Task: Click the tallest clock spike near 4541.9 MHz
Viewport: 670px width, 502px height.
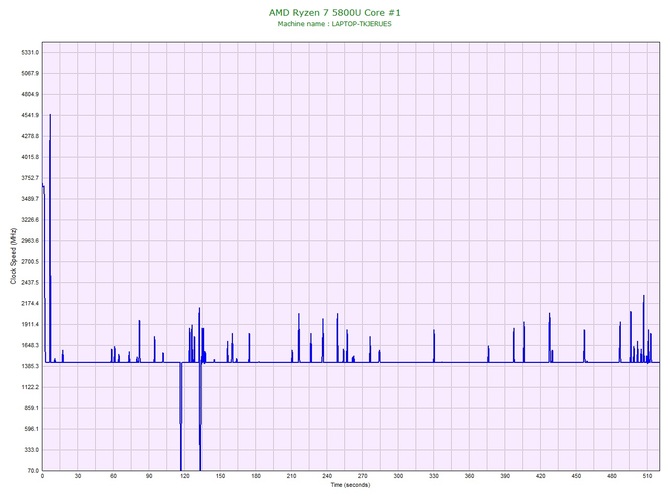Action: coord(50,237)
